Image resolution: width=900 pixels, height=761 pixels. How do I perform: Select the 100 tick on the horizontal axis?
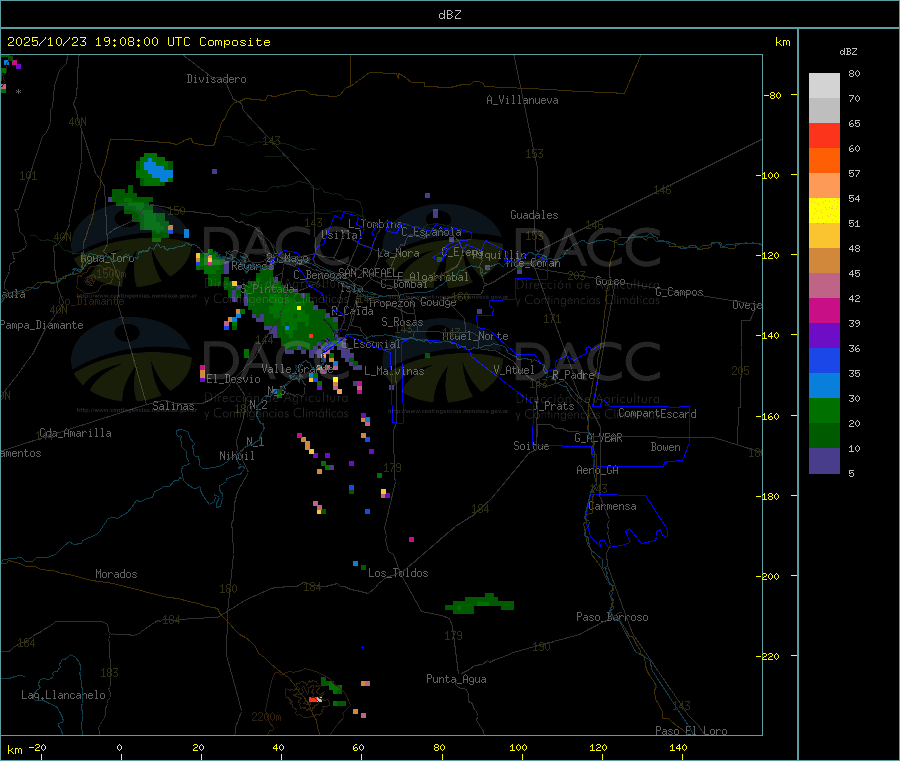click(x=518, y=747)
